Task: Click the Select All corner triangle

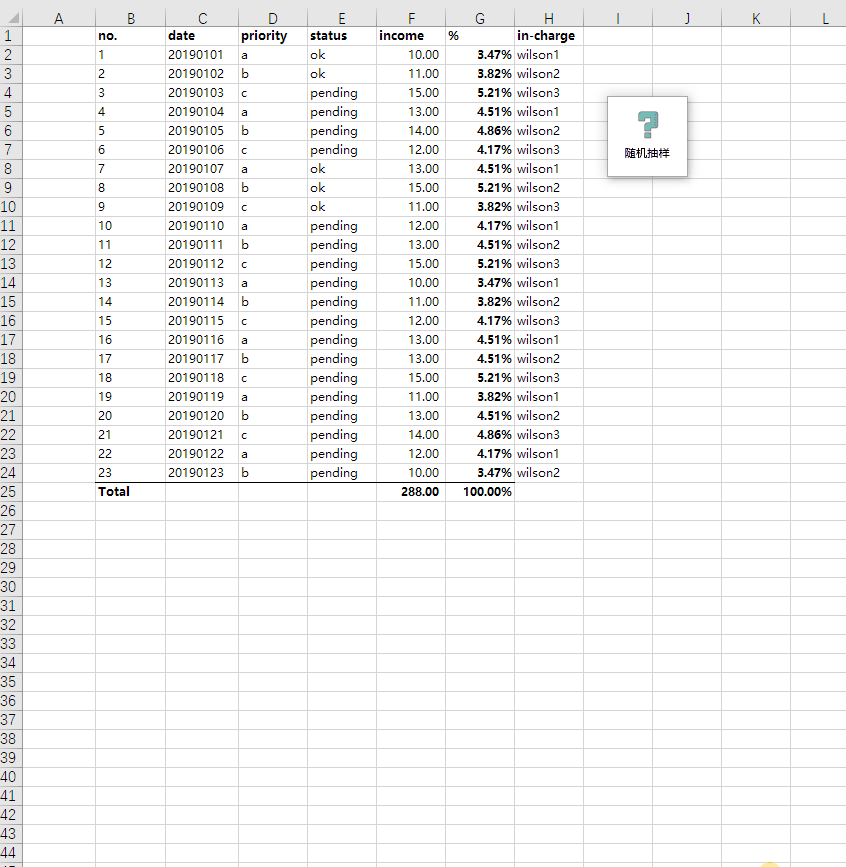Action: (x=12, y=18)
